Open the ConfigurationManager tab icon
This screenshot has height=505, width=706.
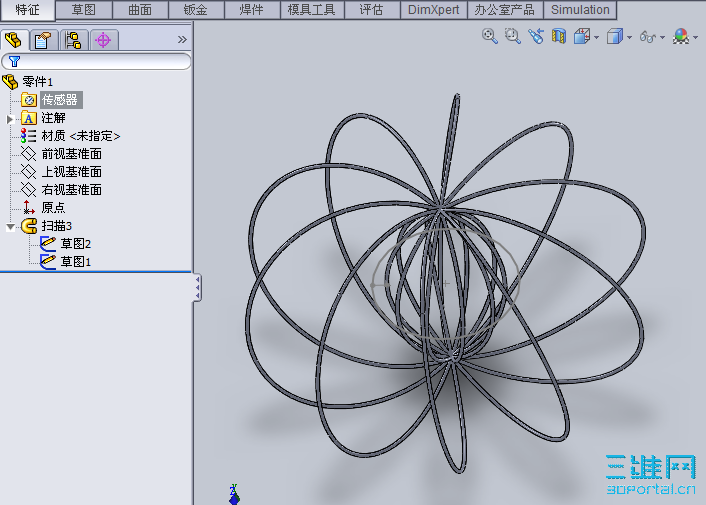tap(73, 40)
